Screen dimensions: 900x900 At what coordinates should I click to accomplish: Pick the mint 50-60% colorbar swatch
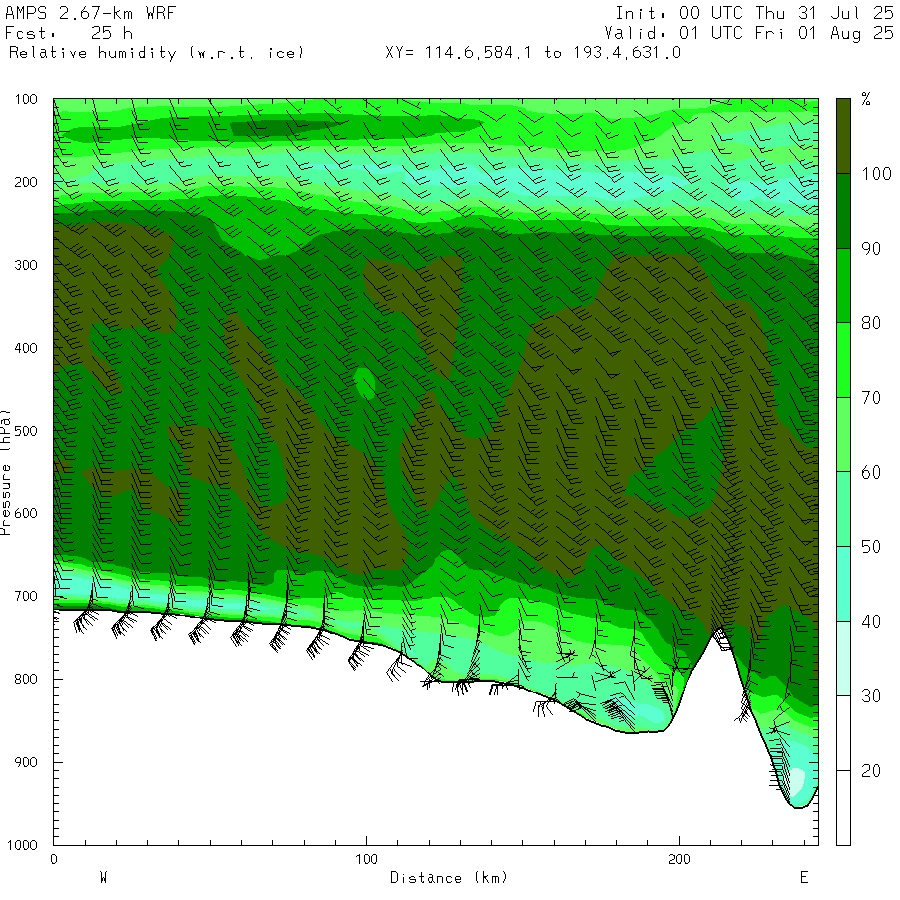(843, 509)
